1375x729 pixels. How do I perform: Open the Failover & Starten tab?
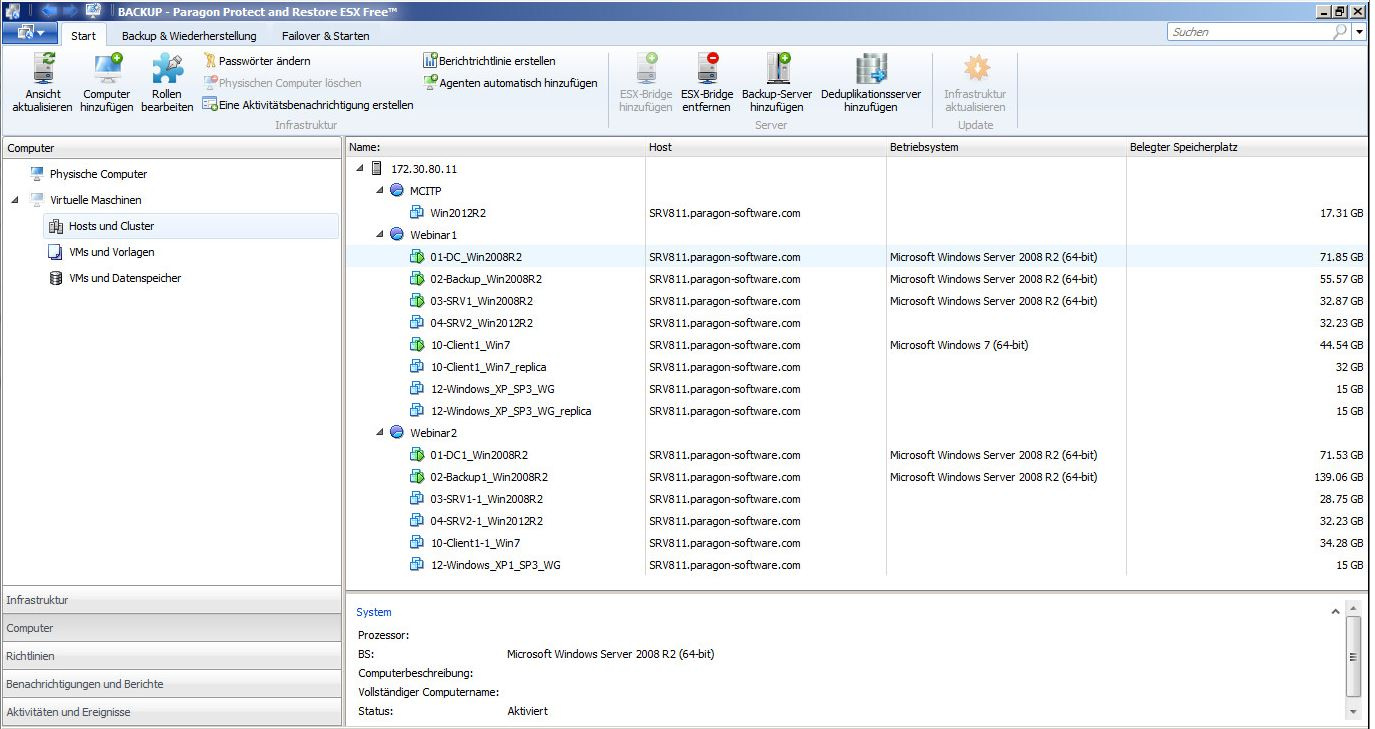click(x=325, y=36)
